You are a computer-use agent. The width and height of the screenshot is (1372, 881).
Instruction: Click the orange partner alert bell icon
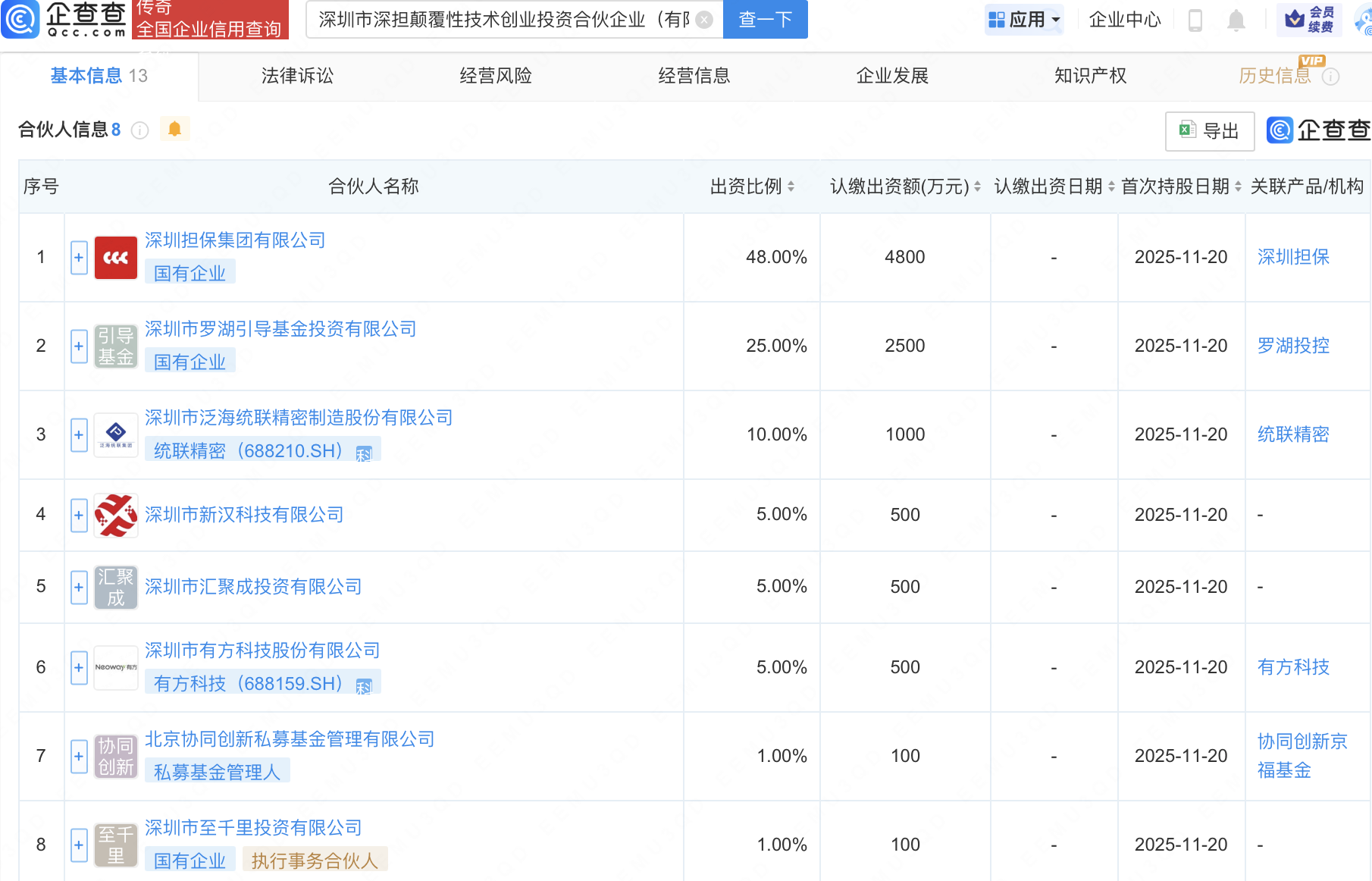click(174, 129)
